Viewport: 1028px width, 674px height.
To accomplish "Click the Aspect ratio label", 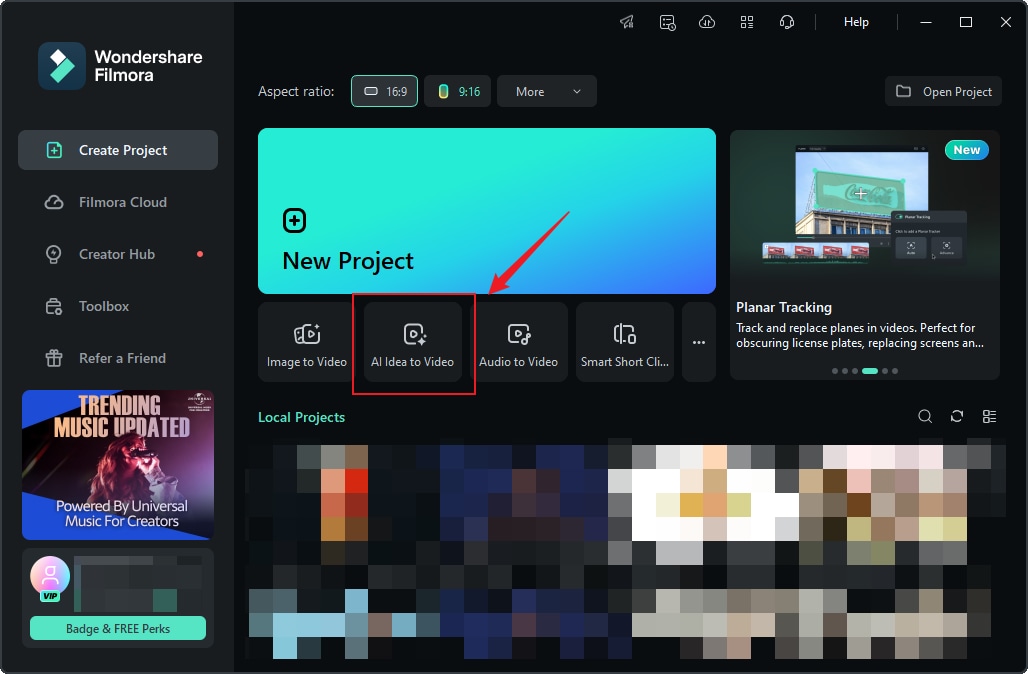I will click(x=296, y=91).
